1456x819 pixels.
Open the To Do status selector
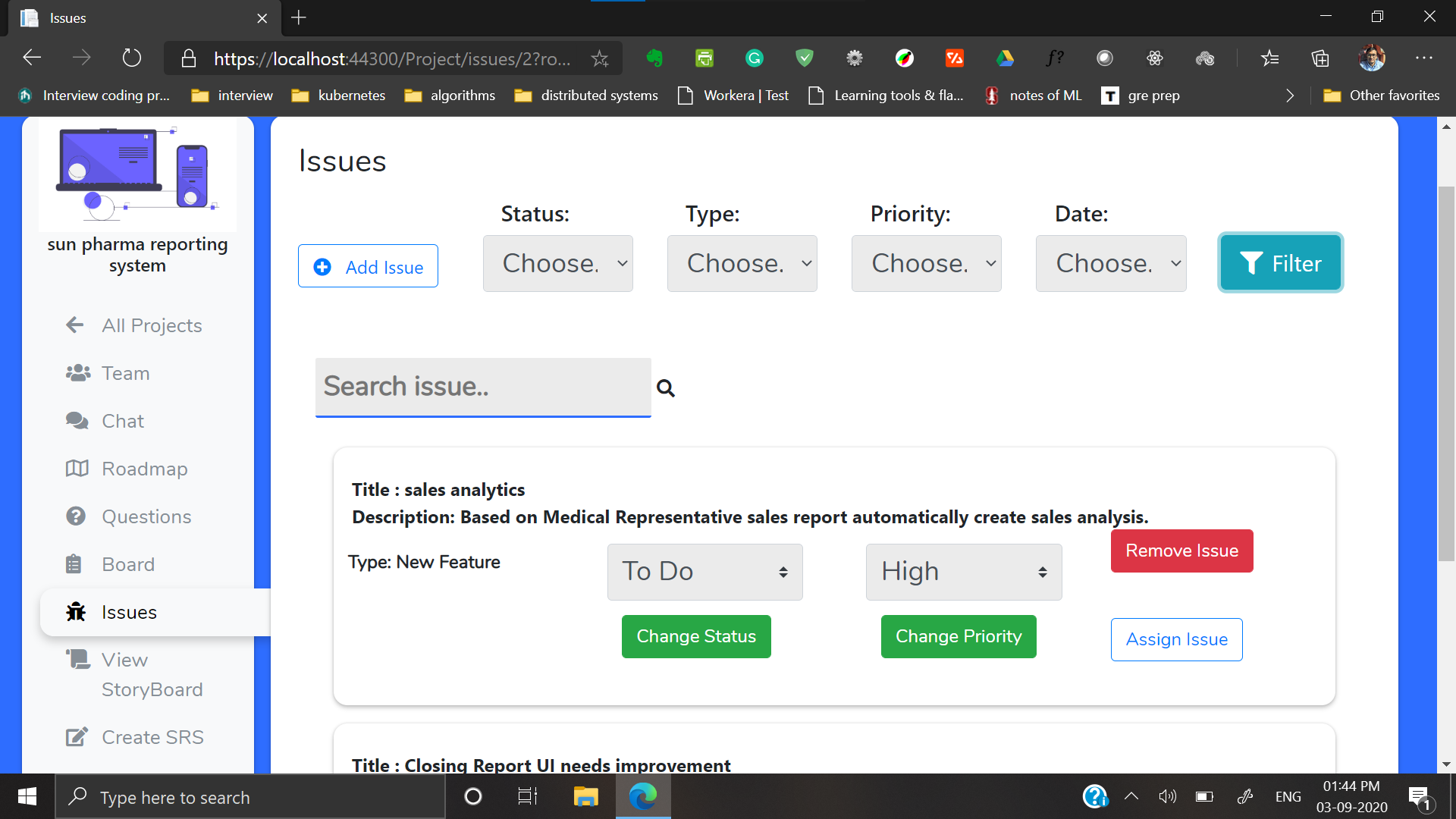704,572
